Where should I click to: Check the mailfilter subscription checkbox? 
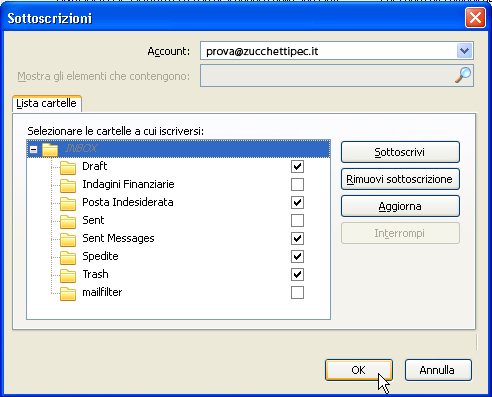[297, 292]
